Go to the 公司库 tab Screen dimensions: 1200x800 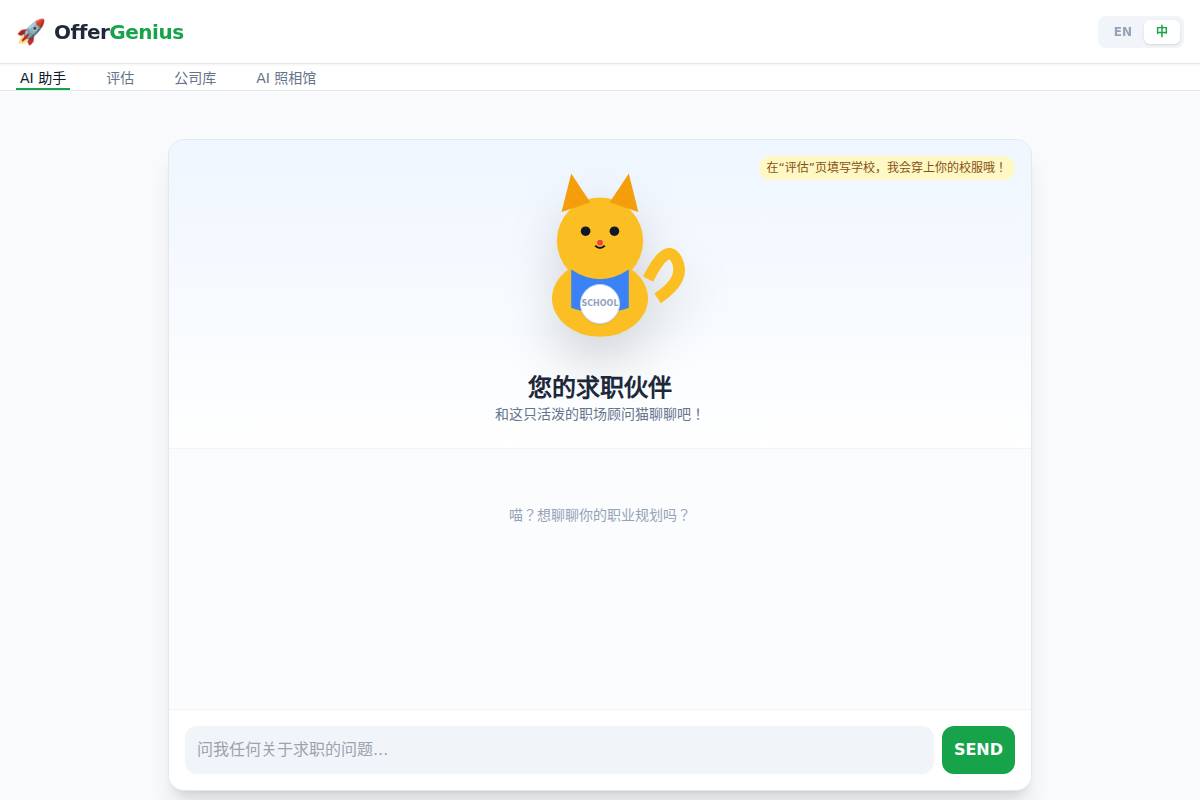point(195,78)
